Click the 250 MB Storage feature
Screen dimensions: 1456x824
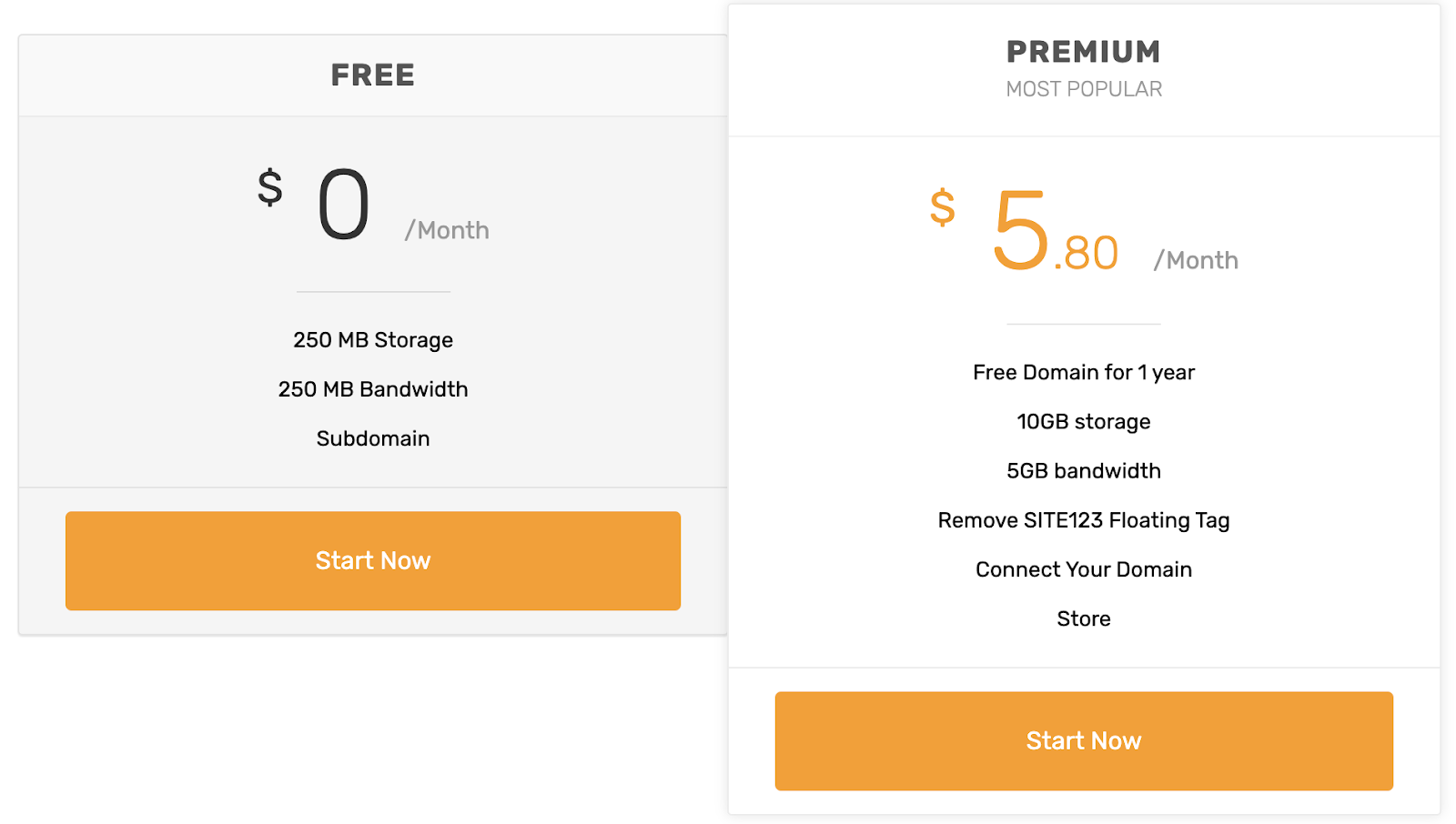pyautogui.click(x=373, y=340)
